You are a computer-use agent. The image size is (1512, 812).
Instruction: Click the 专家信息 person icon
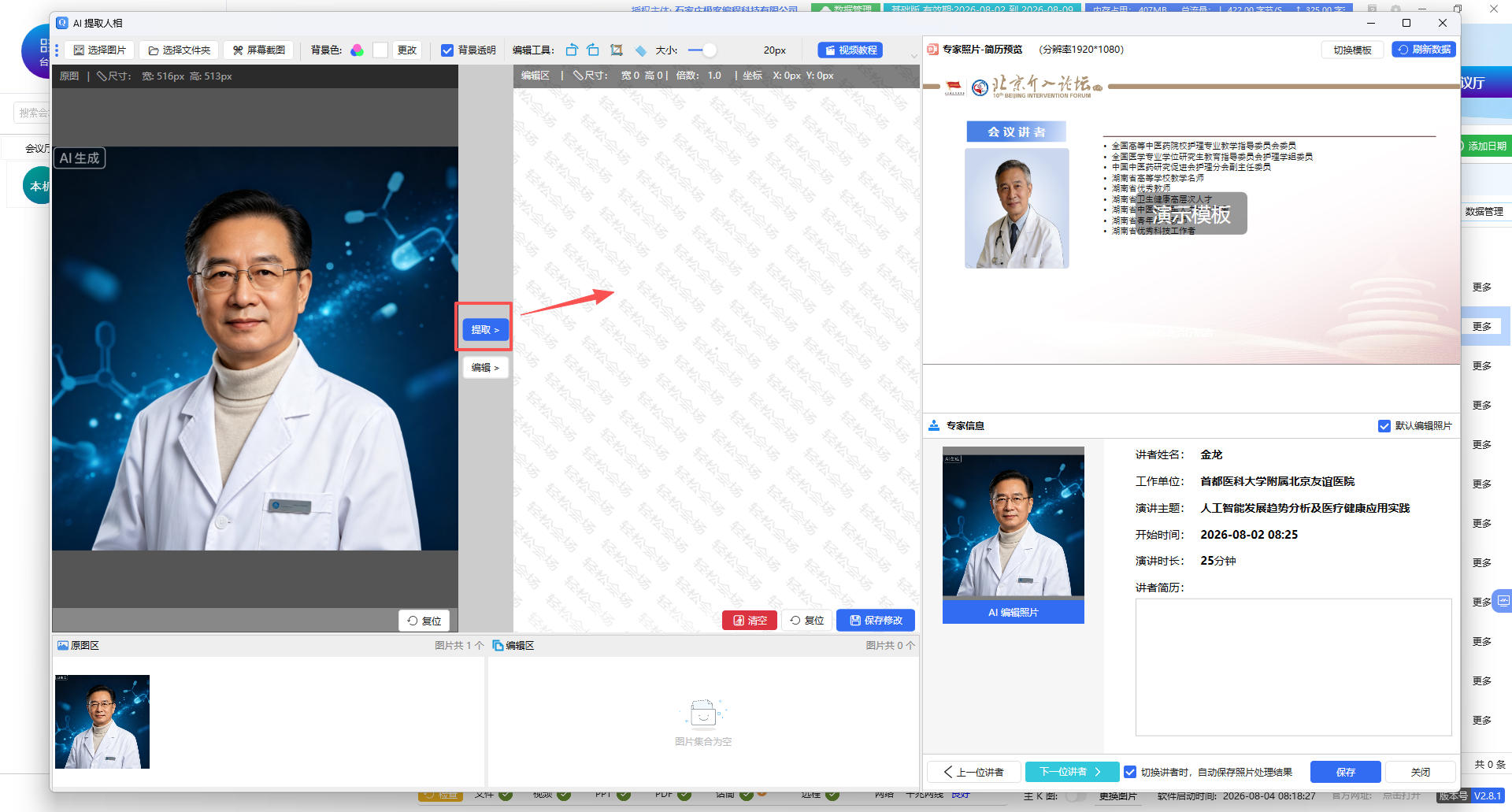coord(934,425)
